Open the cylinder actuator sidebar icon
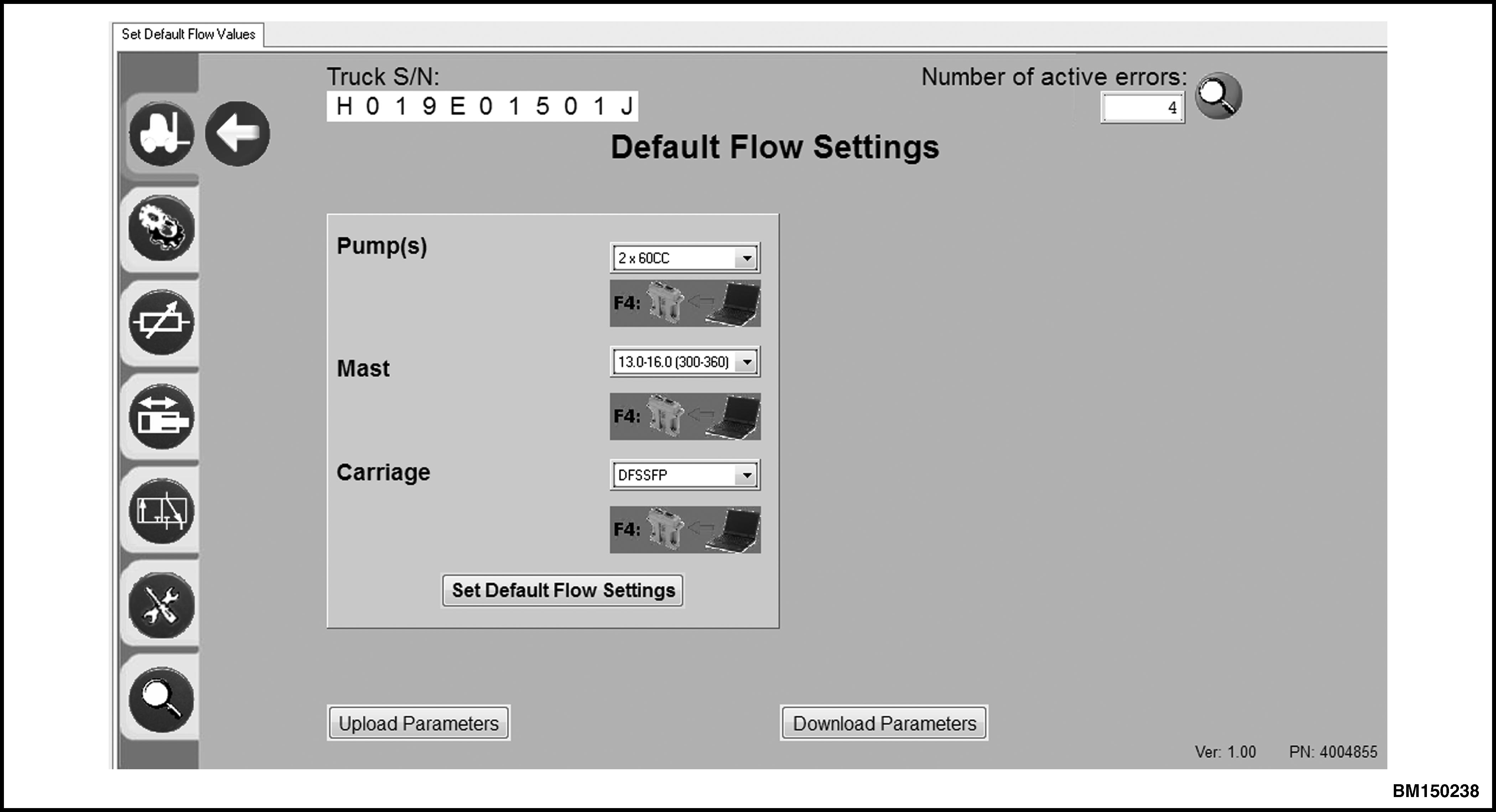Screen dimensions: 1496x812 tap(161, 416)
